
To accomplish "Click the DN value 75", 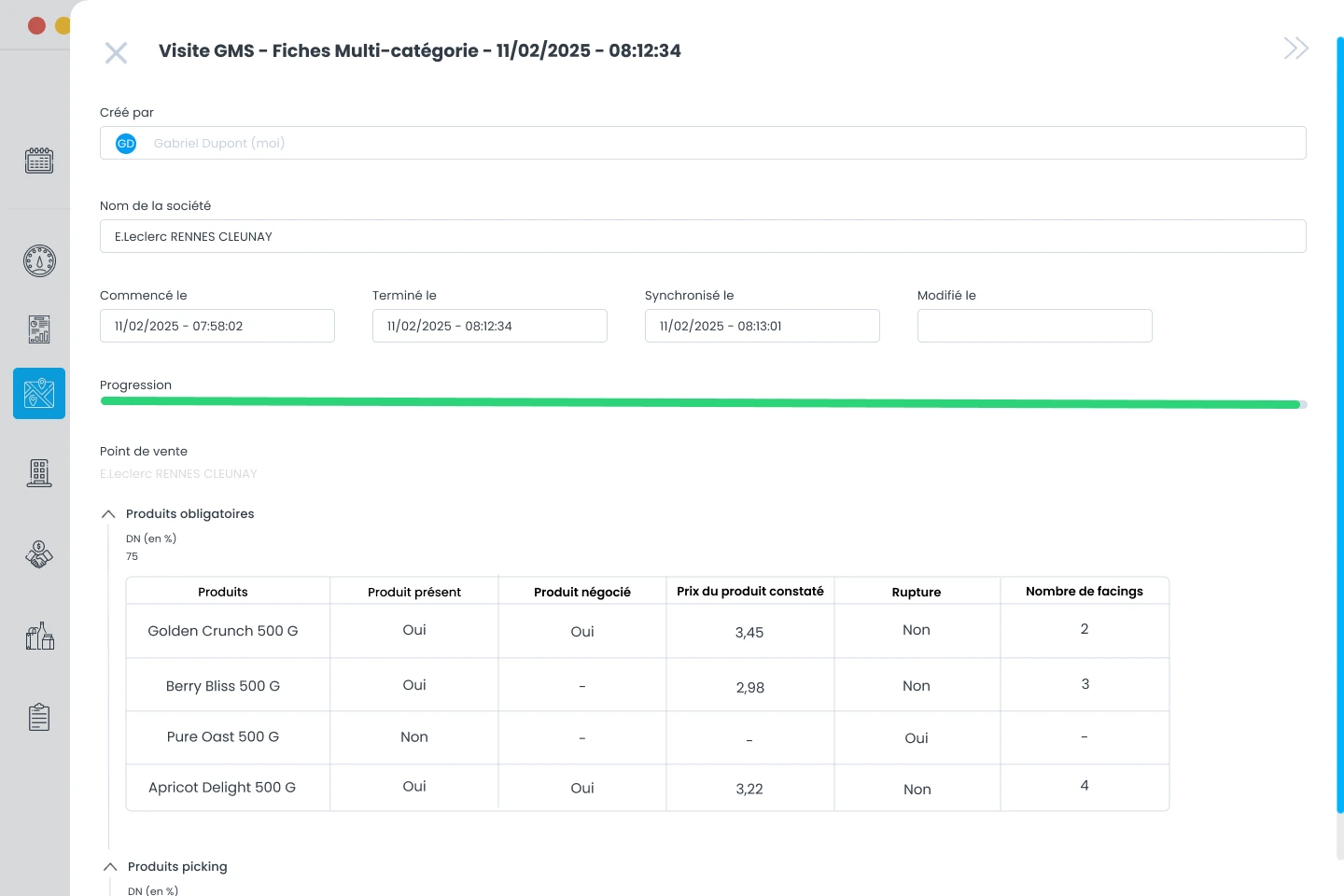I will click(x=132, y=556).
